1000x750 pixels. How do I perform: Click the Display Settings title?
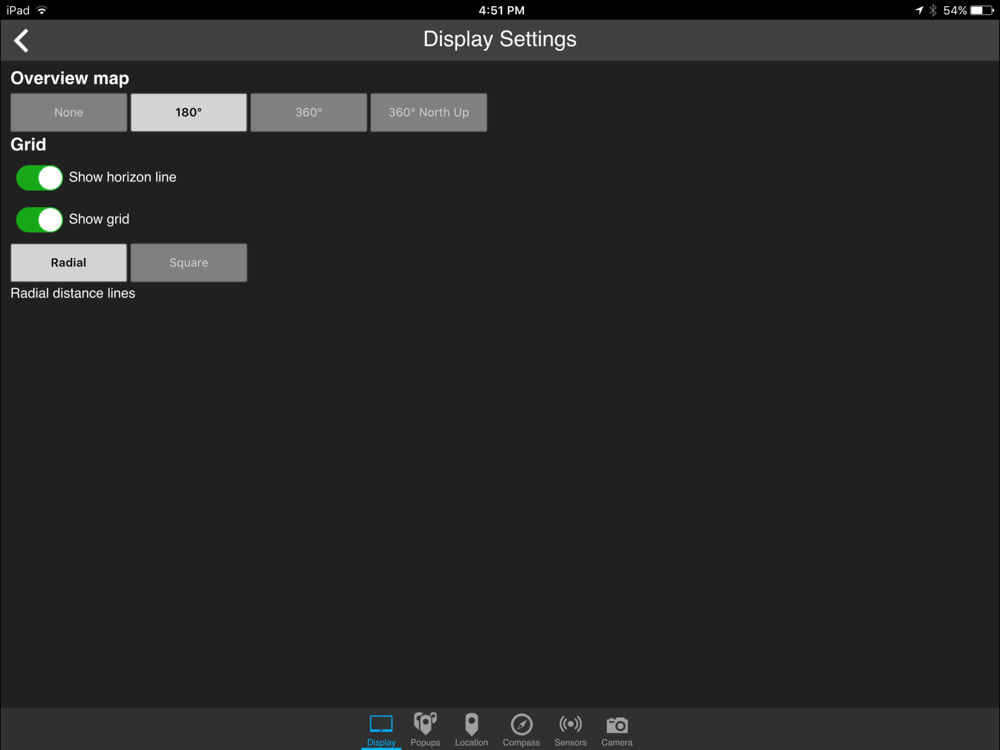[500, 39]
